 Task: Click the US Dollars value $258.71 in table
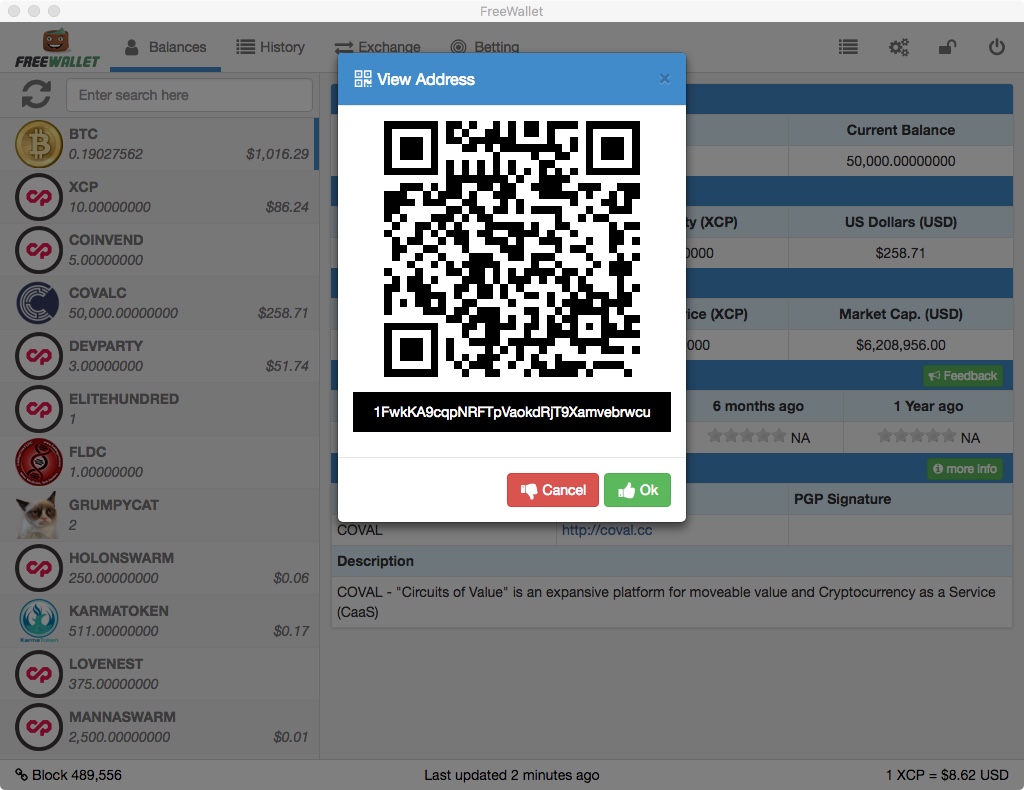coord(901,253)
